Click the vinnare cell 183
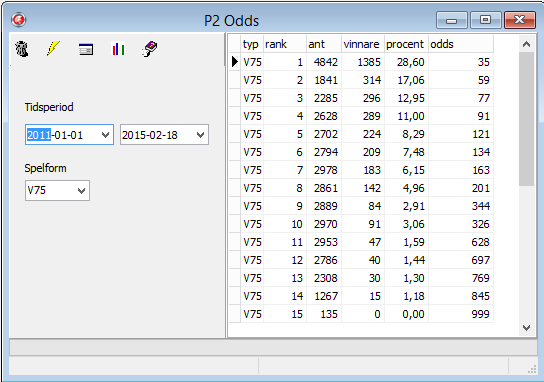The image size is (544, 382). tap(363, 170)
